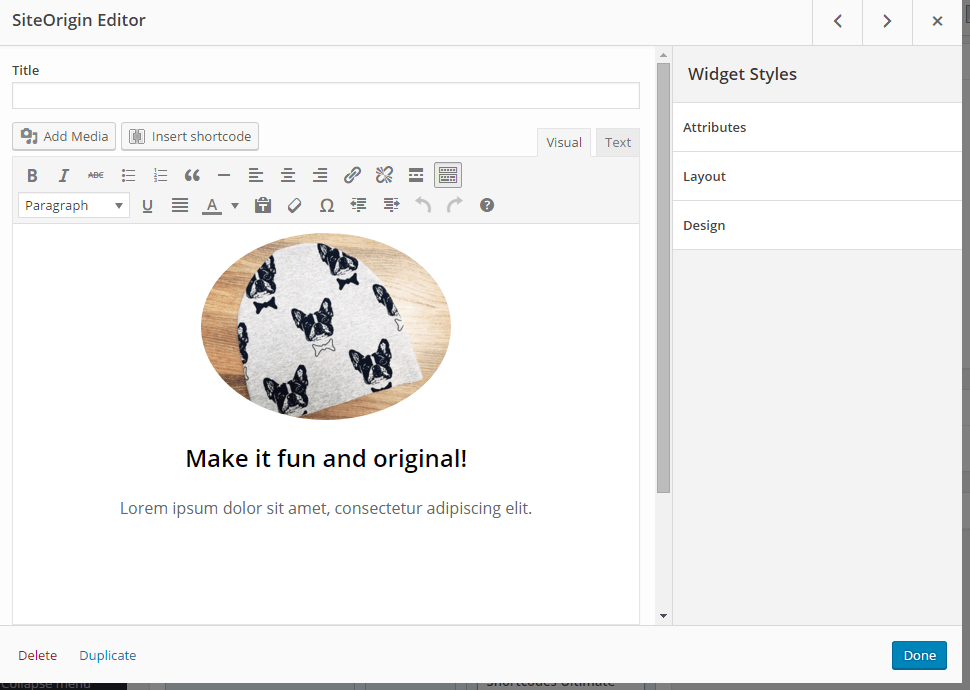Apply italic formatting
Viewport: 970px width, 690px height.
63,175
